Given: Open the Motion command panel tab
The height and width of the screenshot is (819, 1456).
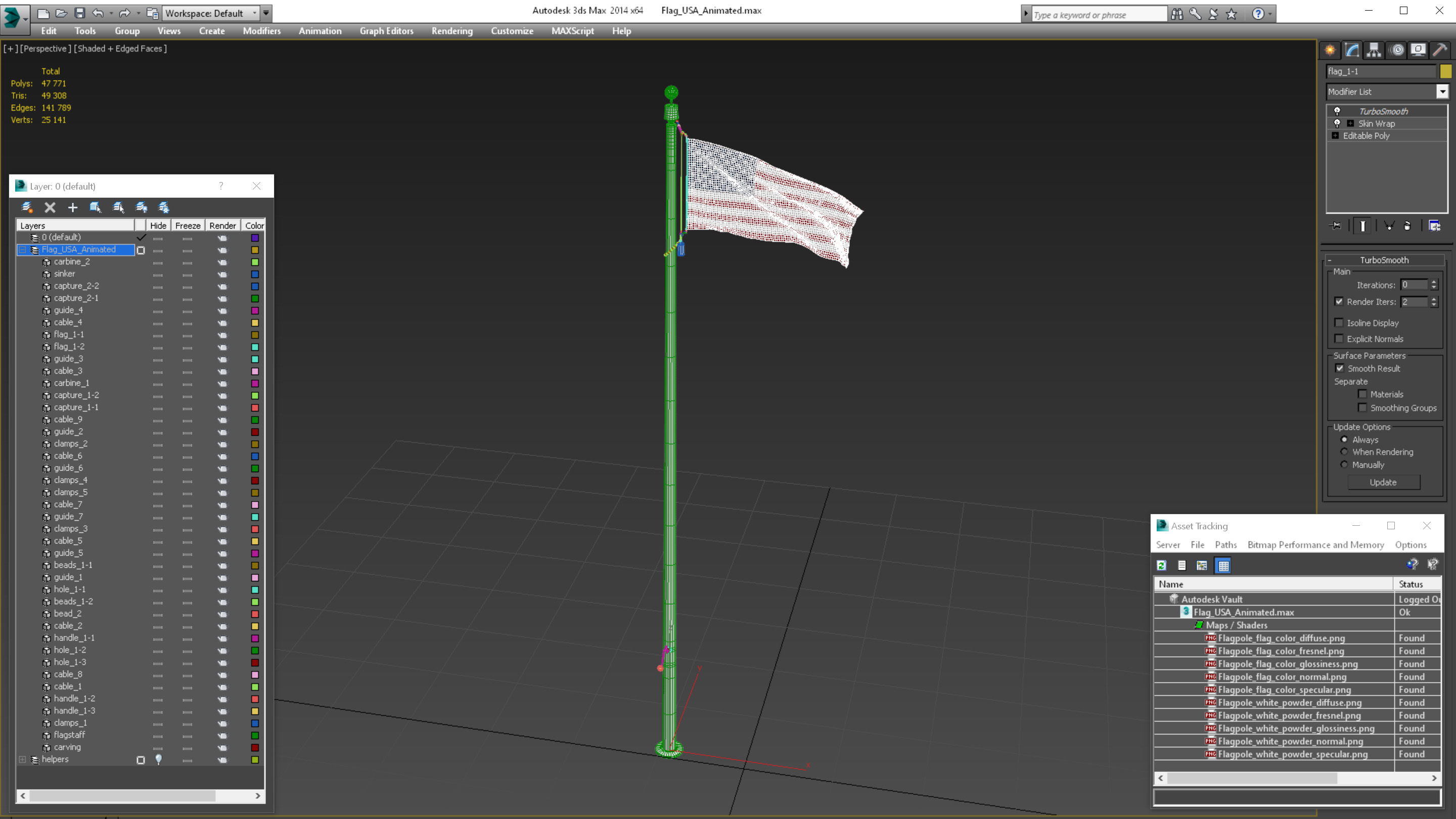Looking at the screenshot, I should 1397,51.
